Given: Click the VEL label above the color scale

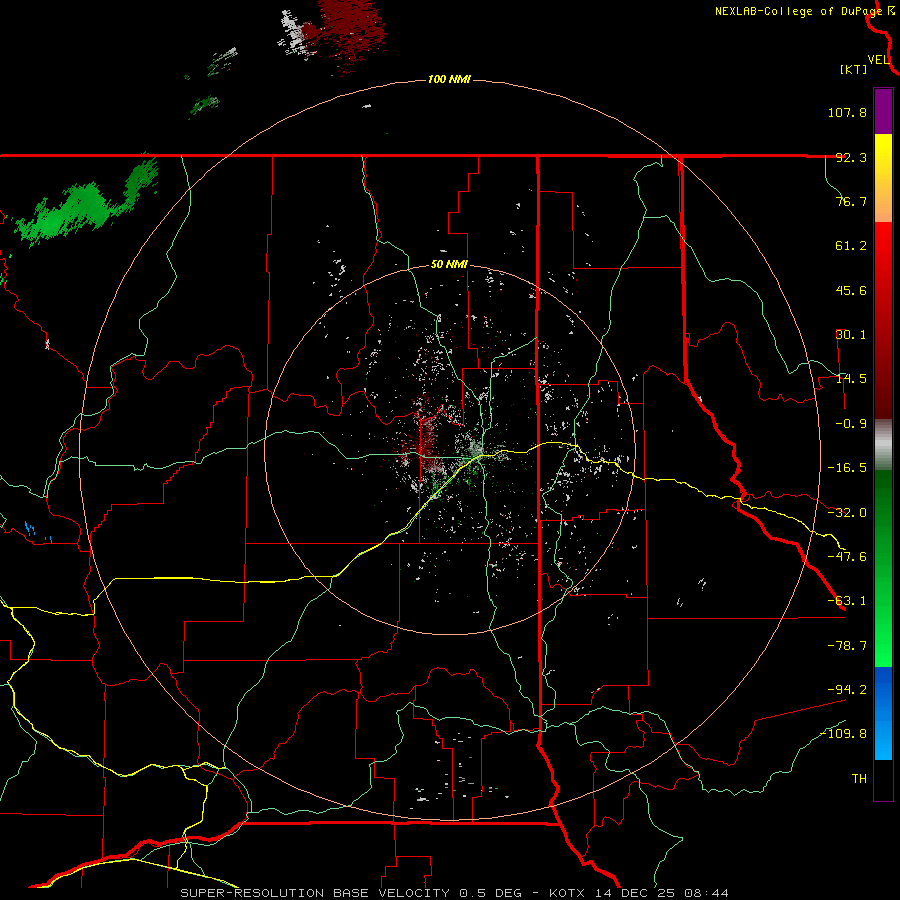Looking at the screenshot, I should tap(878, 60).
